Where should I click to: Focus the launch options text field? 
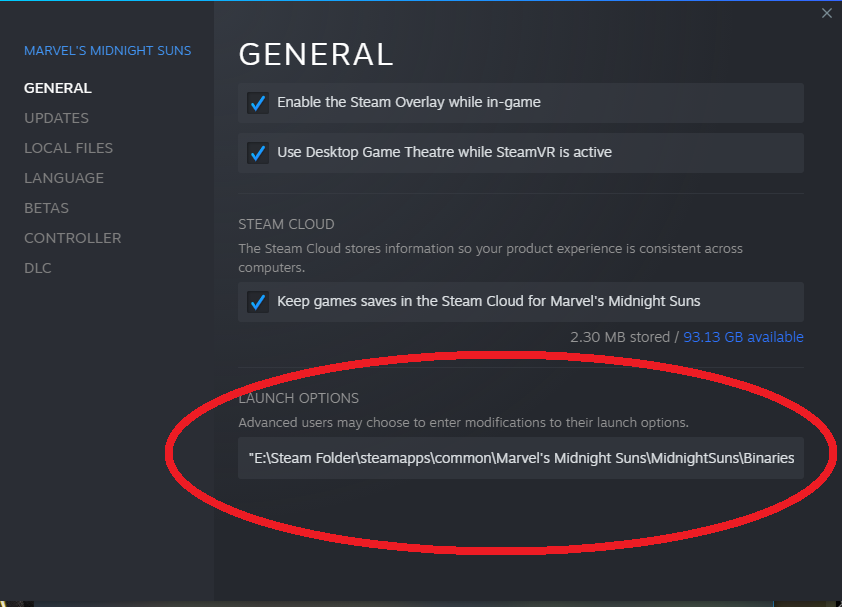point(520,458)
